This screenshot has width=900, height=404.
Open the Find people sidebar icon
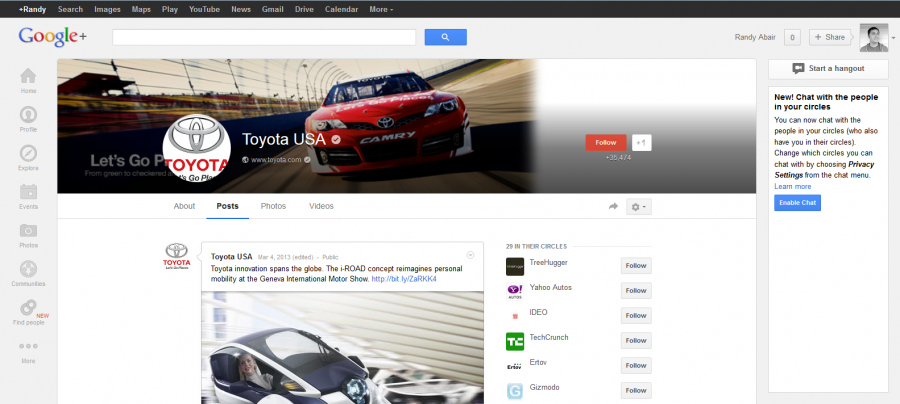pyautogui.click(x=28, y=308)
